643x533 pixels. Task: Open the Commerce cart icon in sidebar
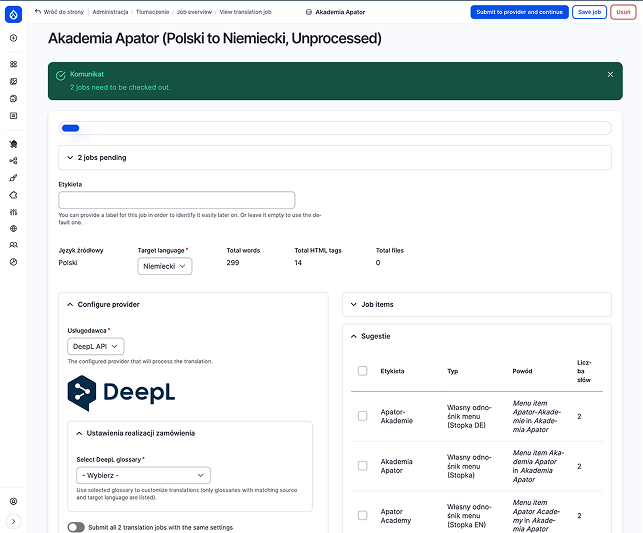click(14, 144)
